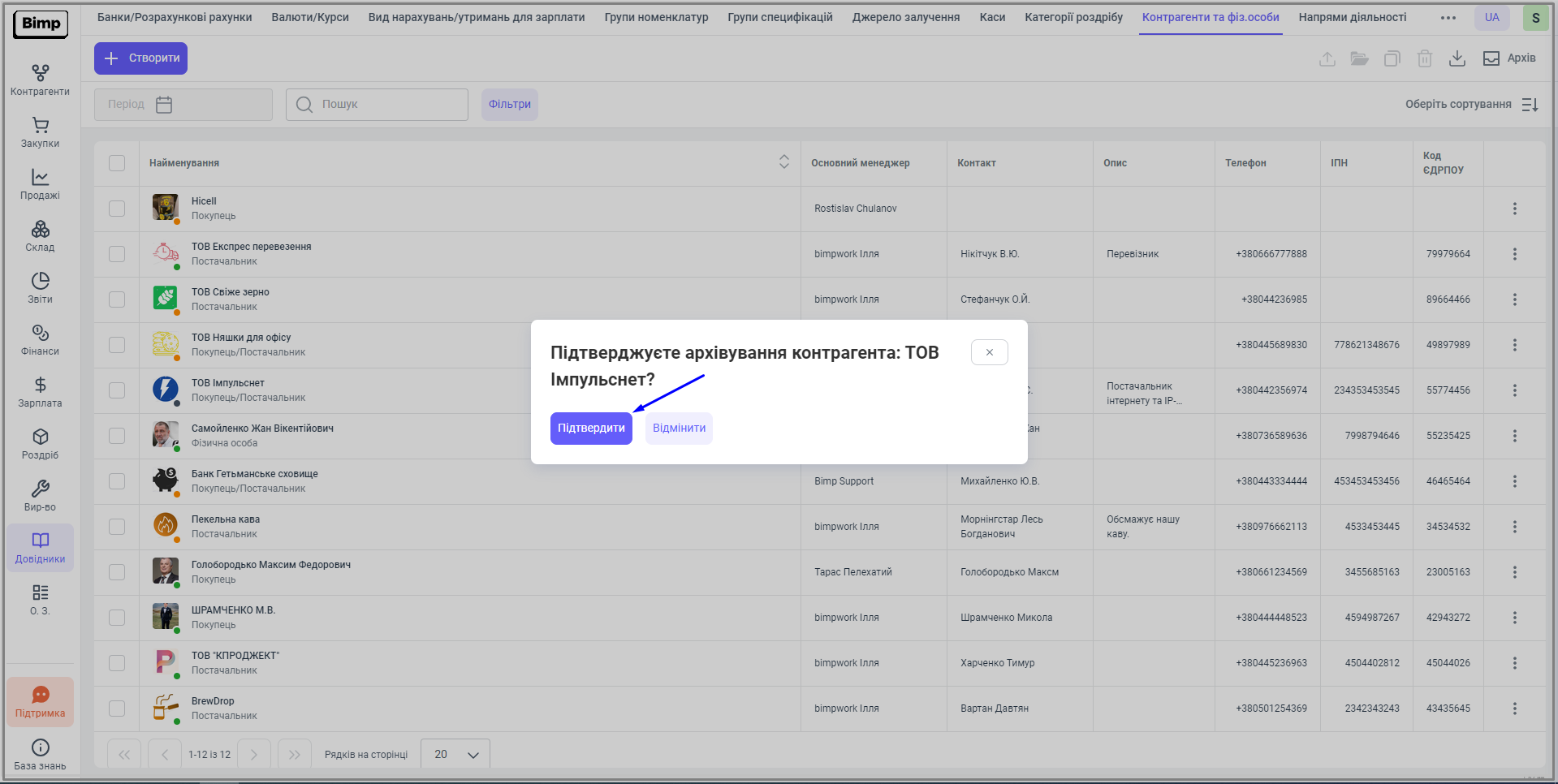The width and height of the screenshot is (1558, 784).
Task: Cancel archiving with Відмінити button
Action: tap(679, 429)
